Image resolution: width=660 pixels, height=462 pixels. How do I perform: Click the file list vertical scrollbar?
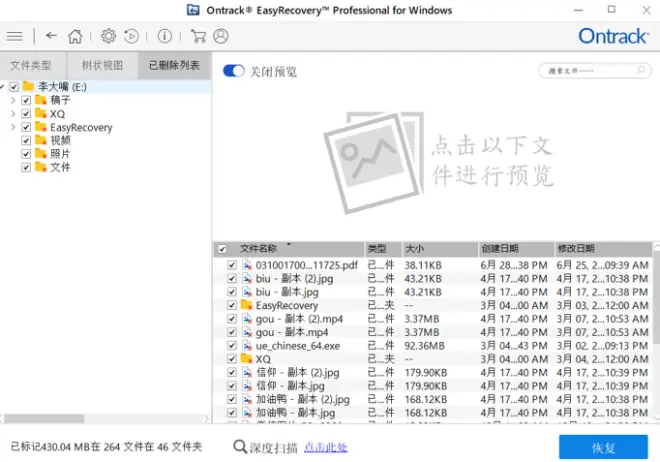pyautogui.click(x=656, y=297)
